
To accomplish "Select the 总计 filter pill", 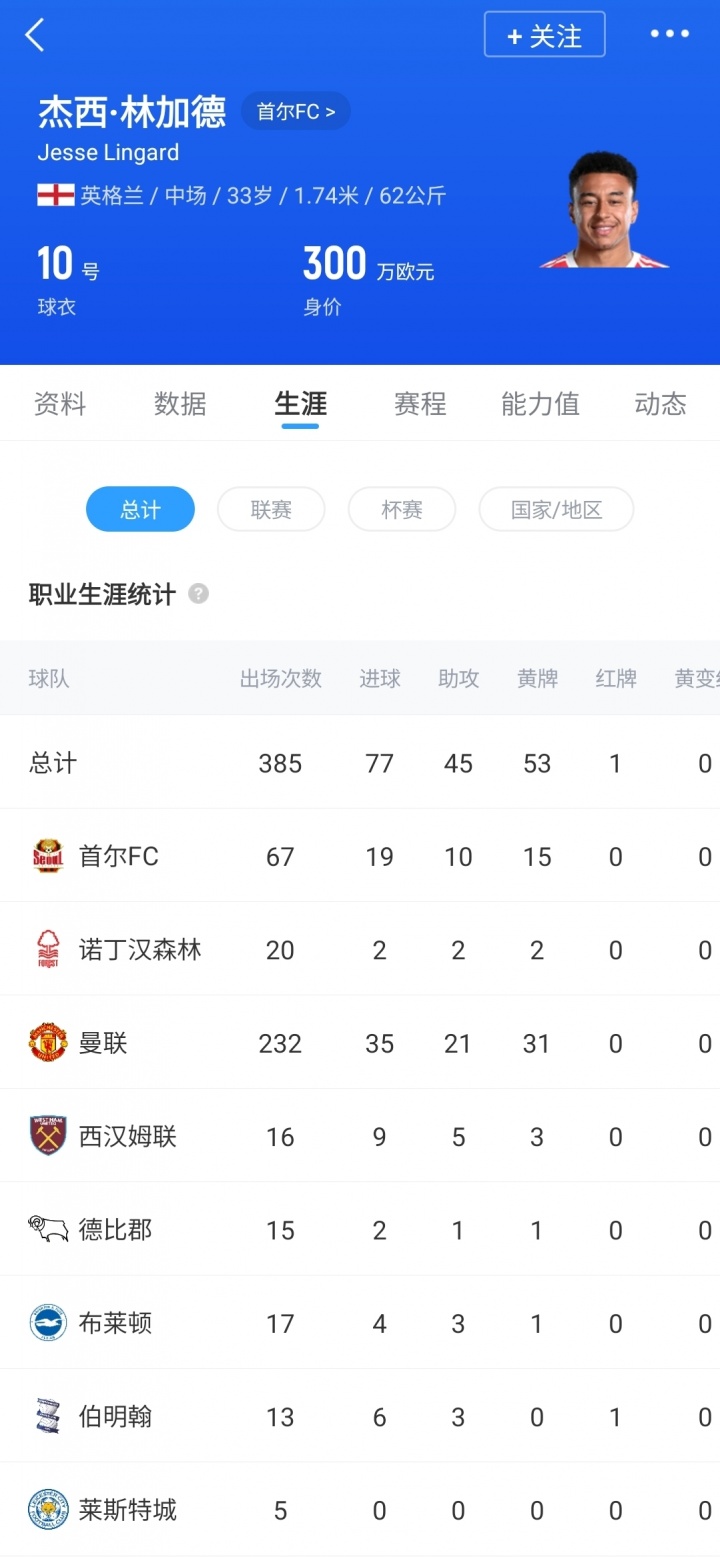I will (x=140, y=510).
